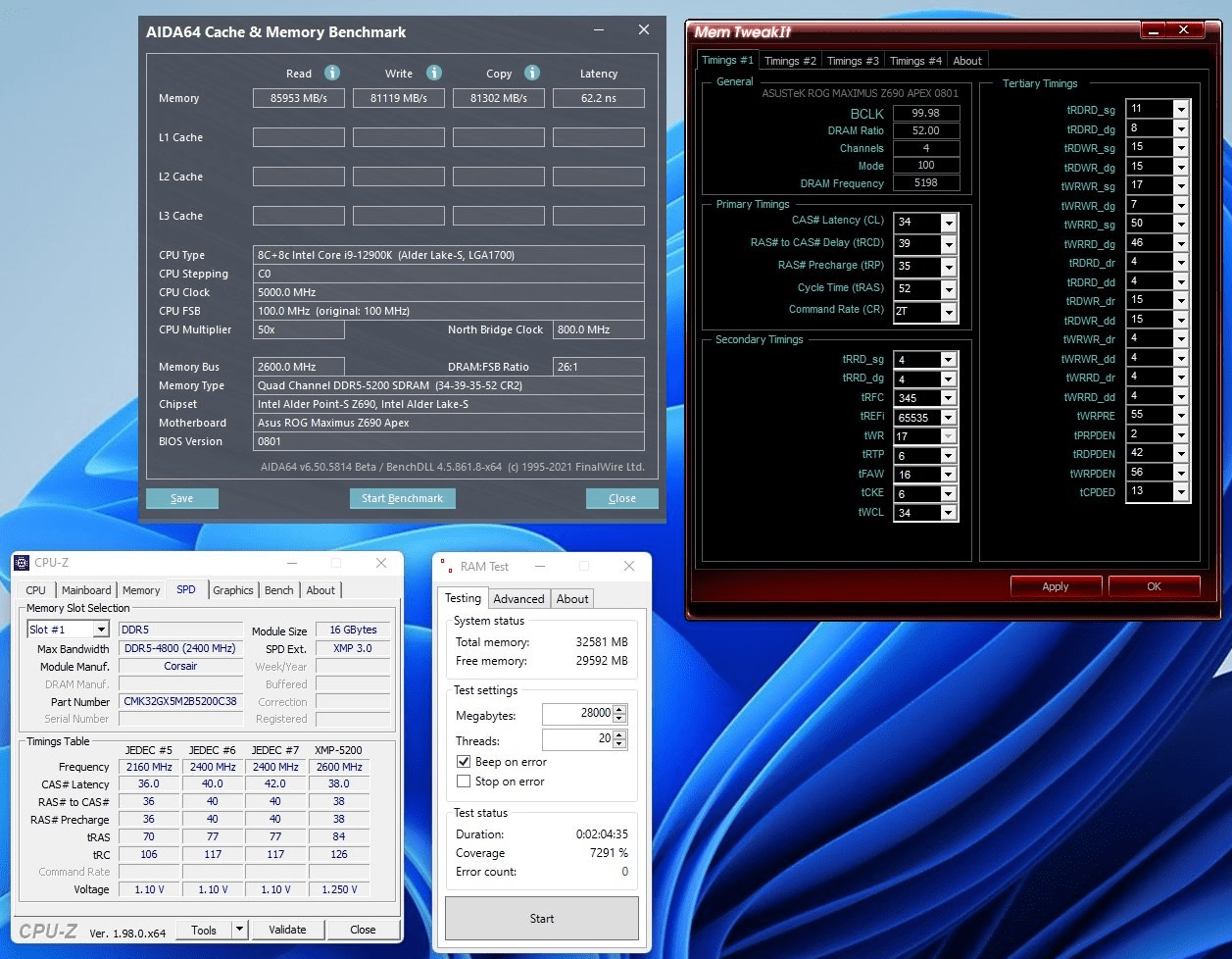The width and height of the screenshot is (1232, 959).
Task: Click the Memory Latency result 62.2 ns
Action: [x=599, y=98]
